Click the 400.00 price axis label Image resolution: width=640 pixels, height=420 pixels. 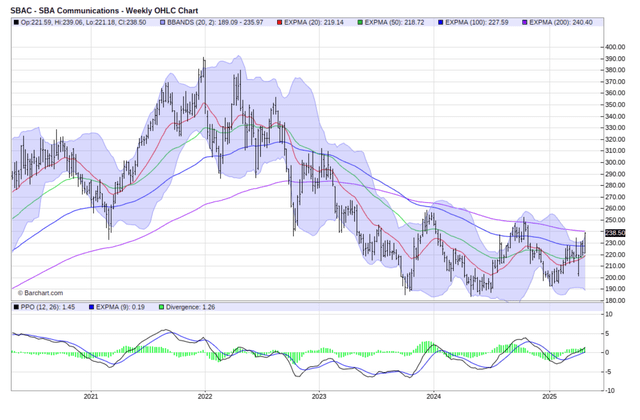pyautogui.click(x=615, y=47)
